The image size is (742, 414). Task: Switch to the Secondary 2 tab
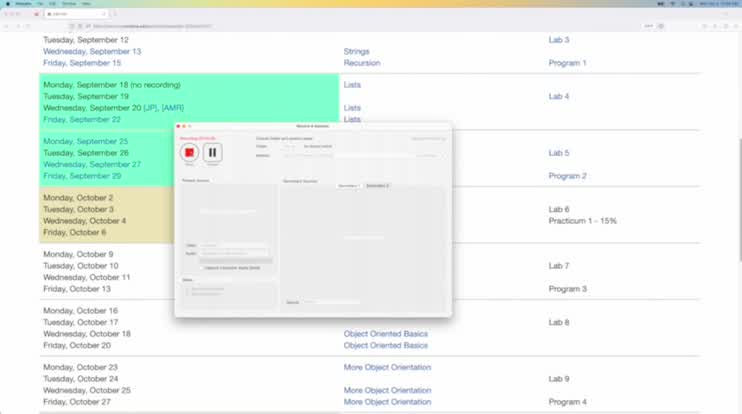(377, 186)
